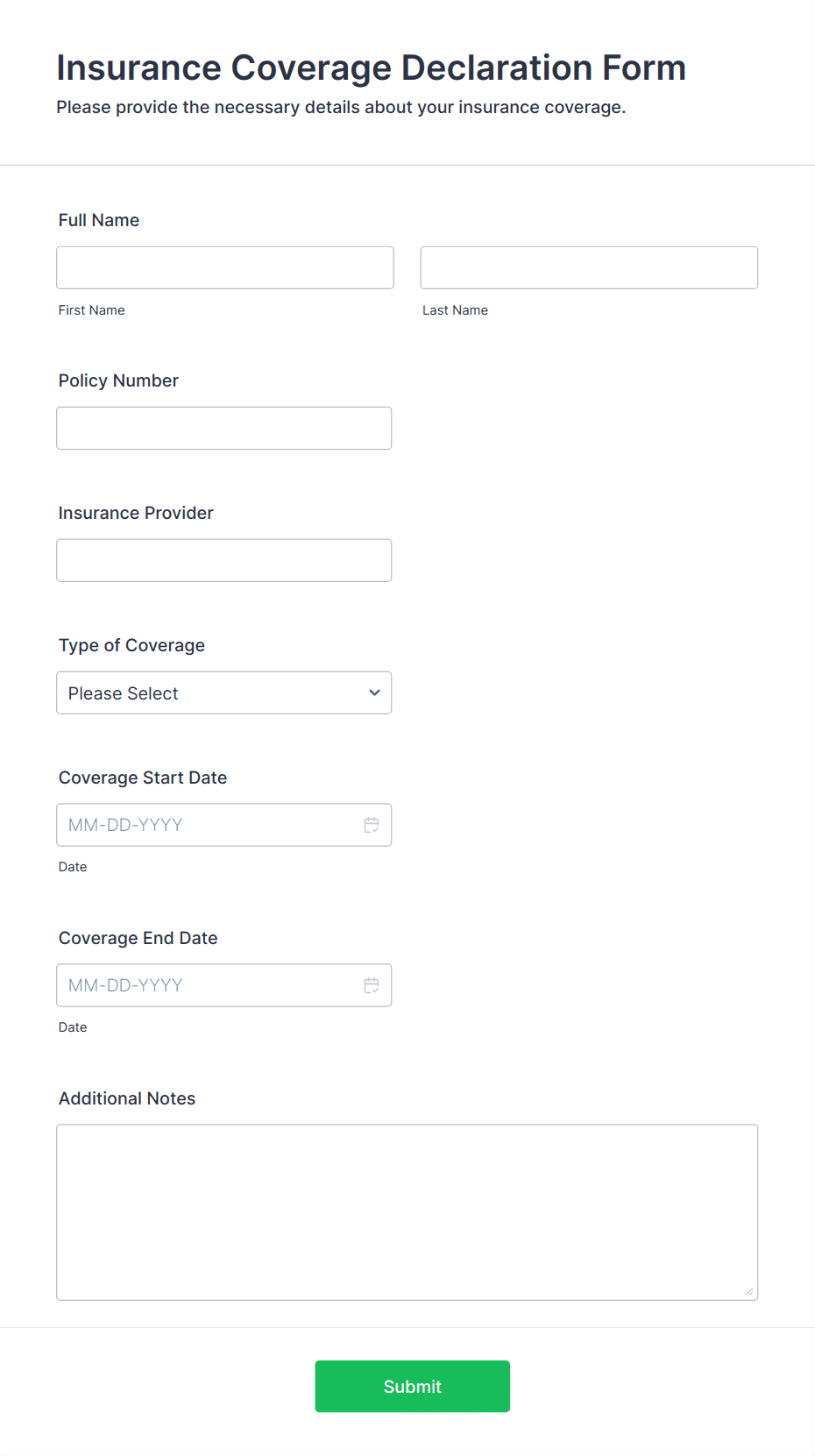Screen dimensions: 815x1456
Task: Open the Type of Coverage dropdown
Action: click(x=223, y=692)
